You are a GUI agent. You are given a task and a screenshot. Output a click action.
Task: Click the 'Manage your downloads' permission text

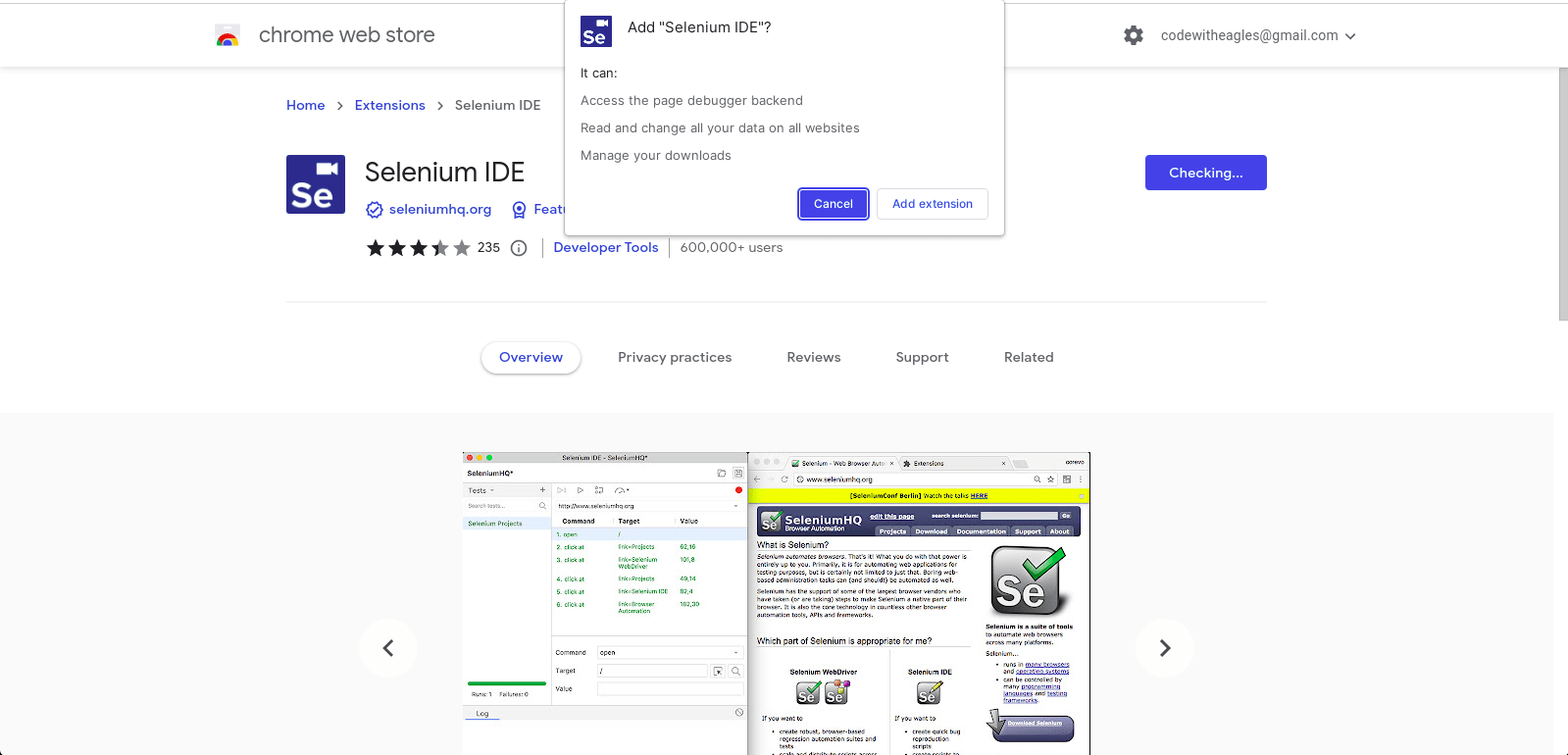(656, 155)
